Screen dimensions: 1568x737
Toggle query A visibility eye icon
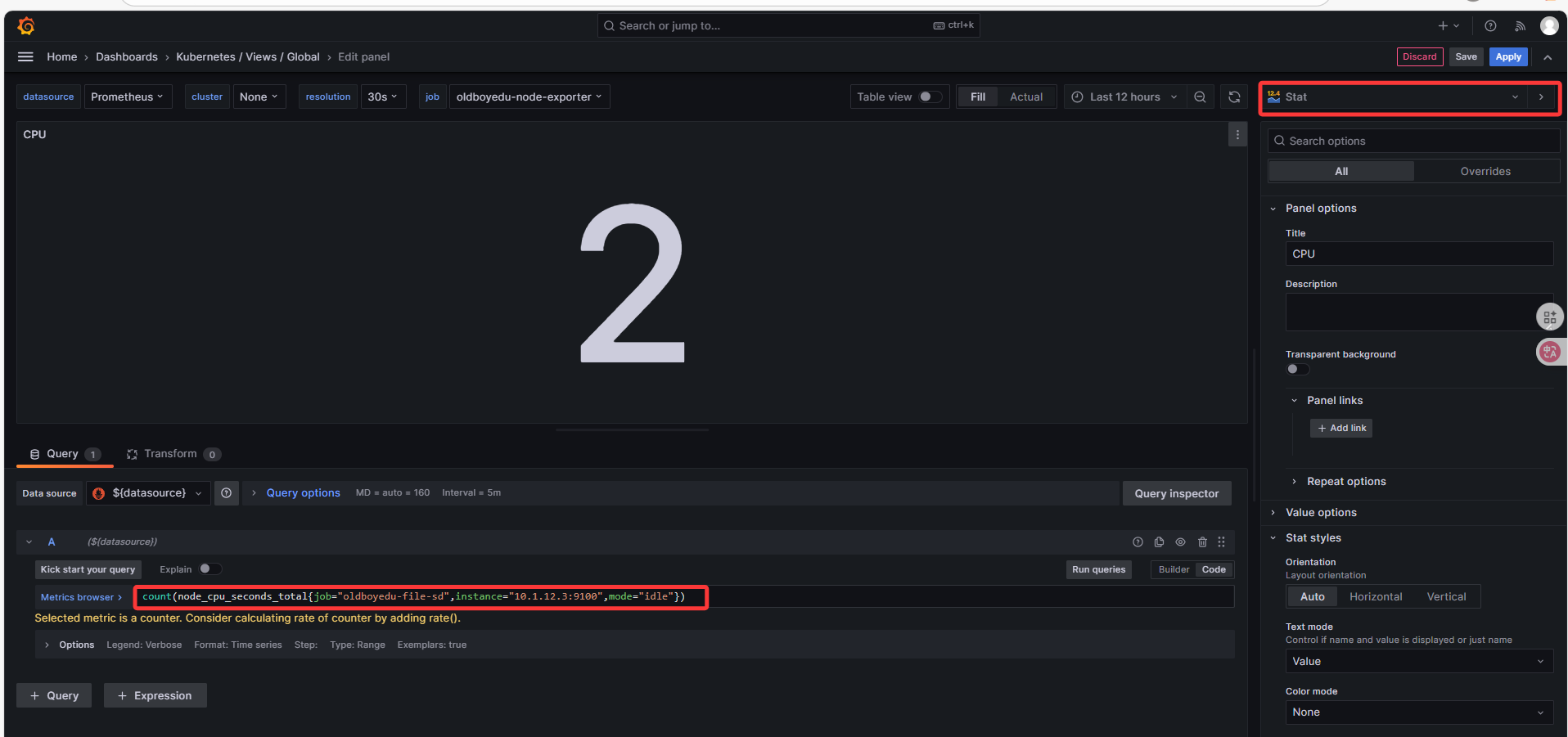(x=1180, y=542)
